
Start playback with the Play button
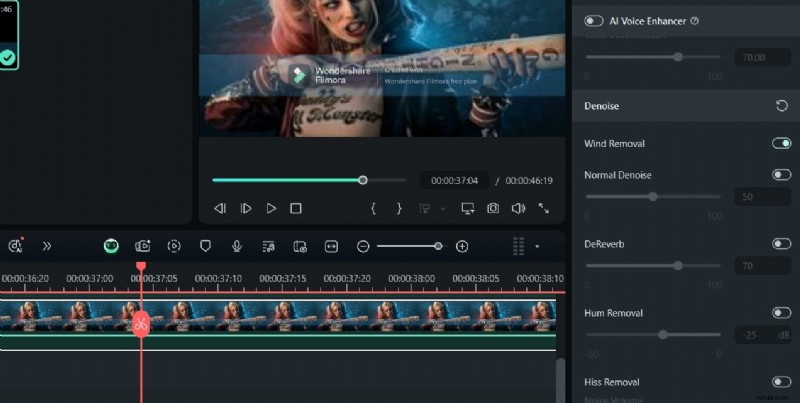(x=271, y=208)
